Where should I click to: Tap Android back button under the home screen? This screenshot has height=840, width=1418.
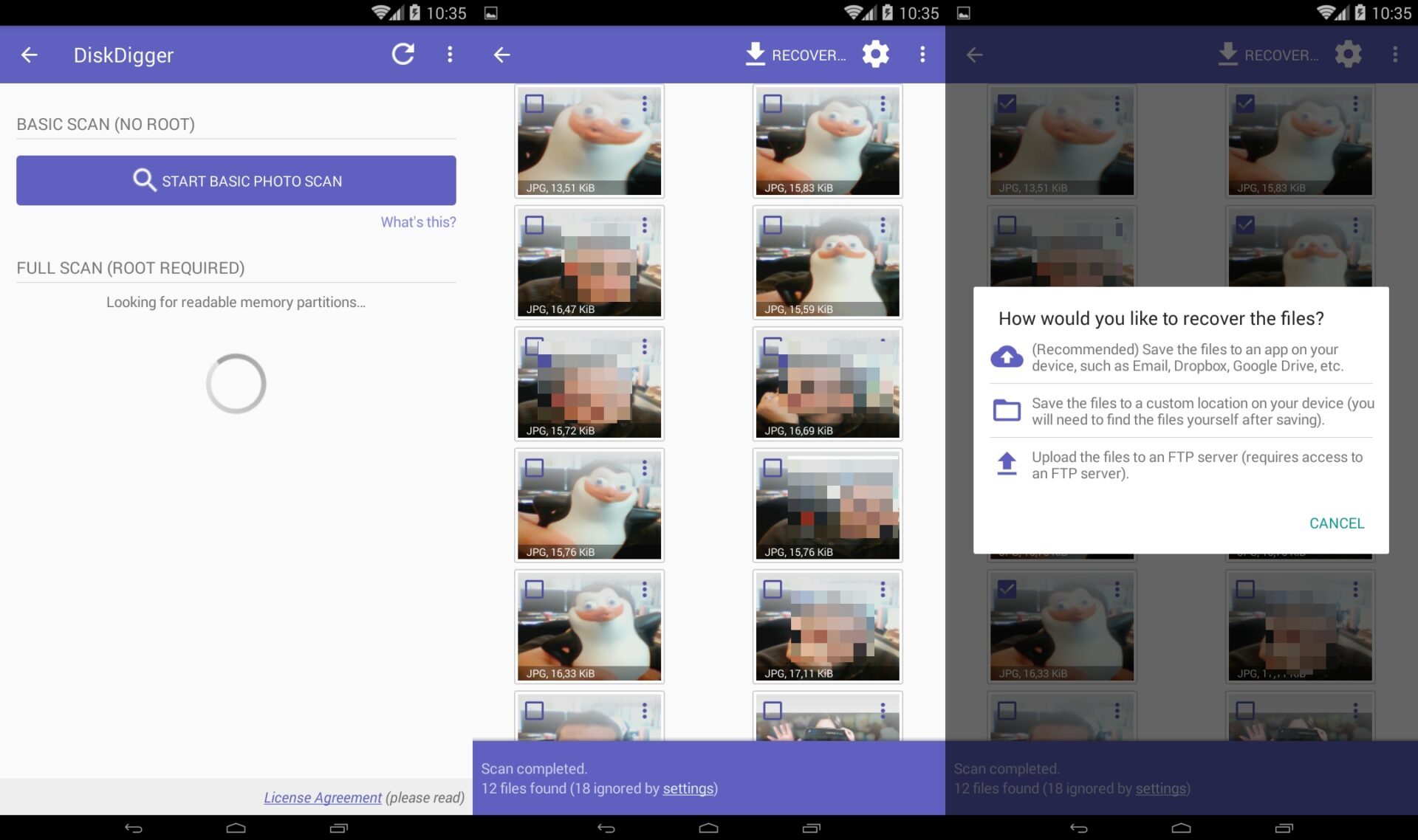click(x=134, y=828)
